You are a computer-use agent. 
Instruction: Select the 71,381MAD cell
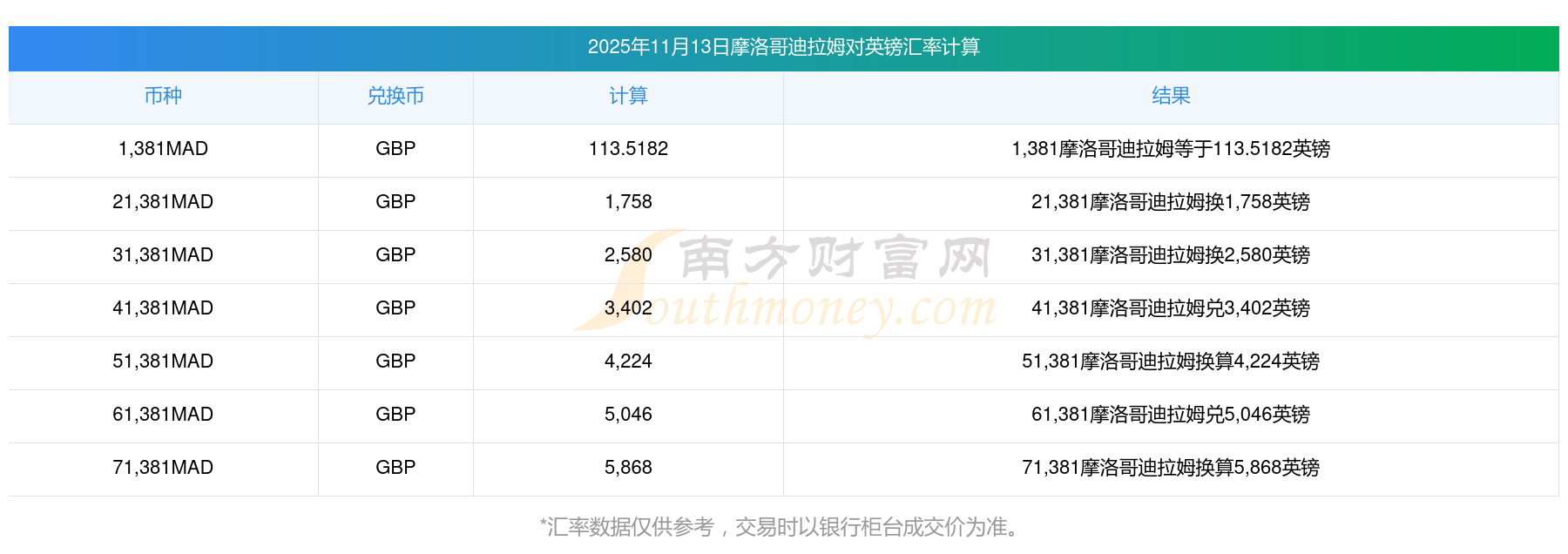click(x=163, y=468)
